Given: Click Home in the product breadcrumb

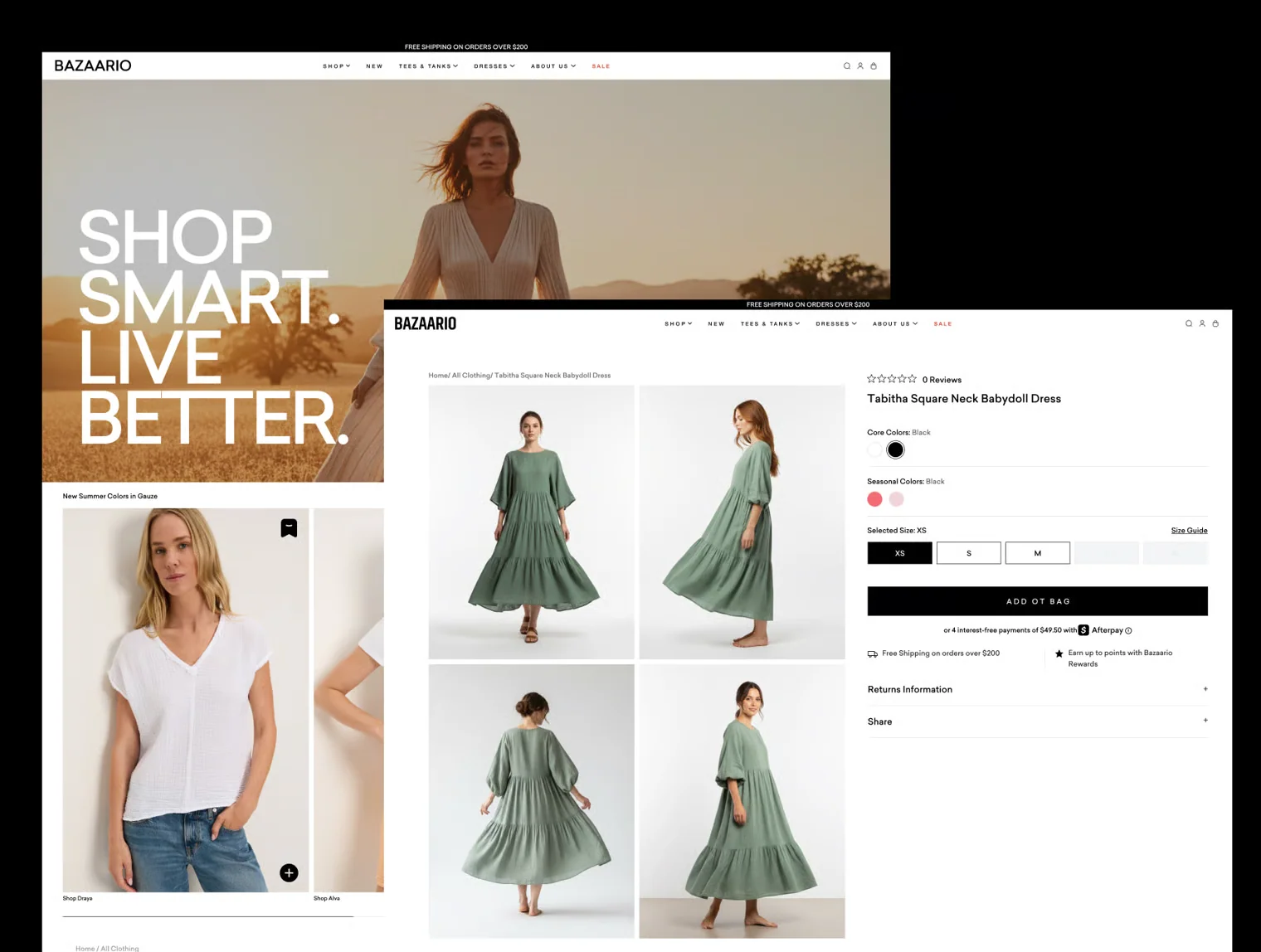Looking at the screenshot, I should [x=438, y=376].
